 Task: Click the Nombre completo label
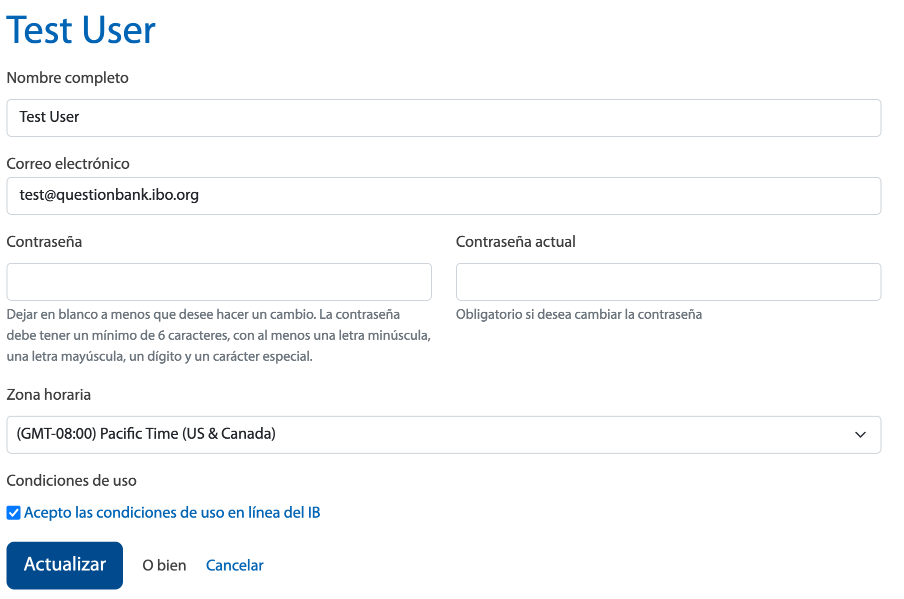click(67, 78)
